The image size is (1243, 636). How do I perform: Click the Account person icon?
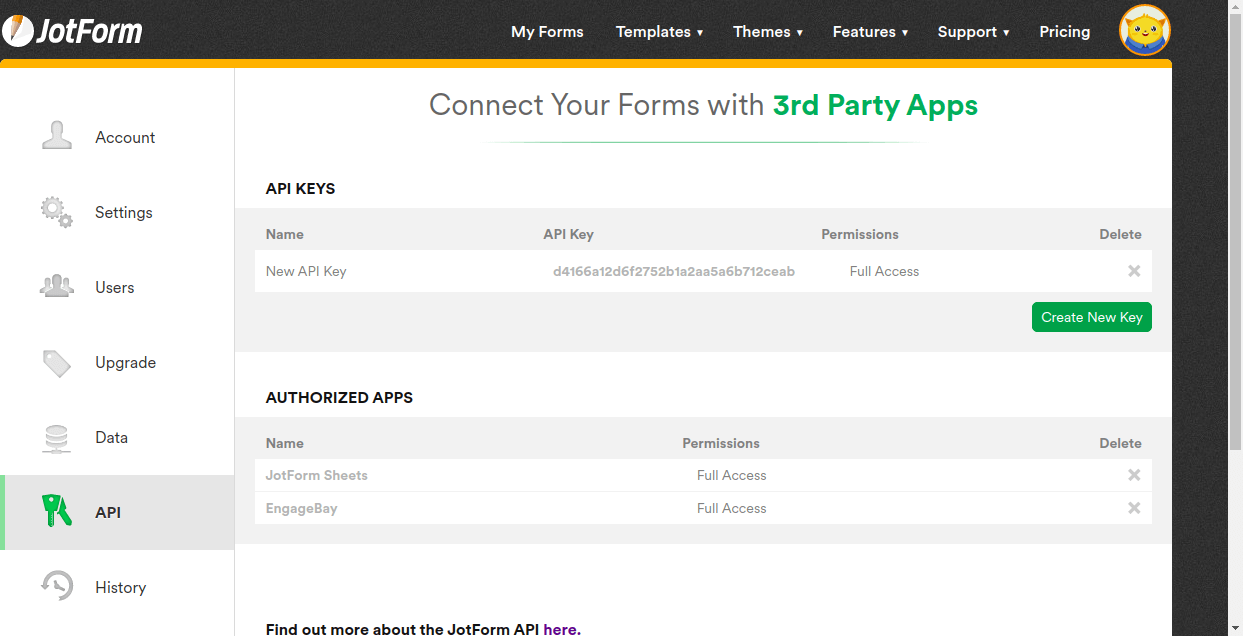pos(57,136)
